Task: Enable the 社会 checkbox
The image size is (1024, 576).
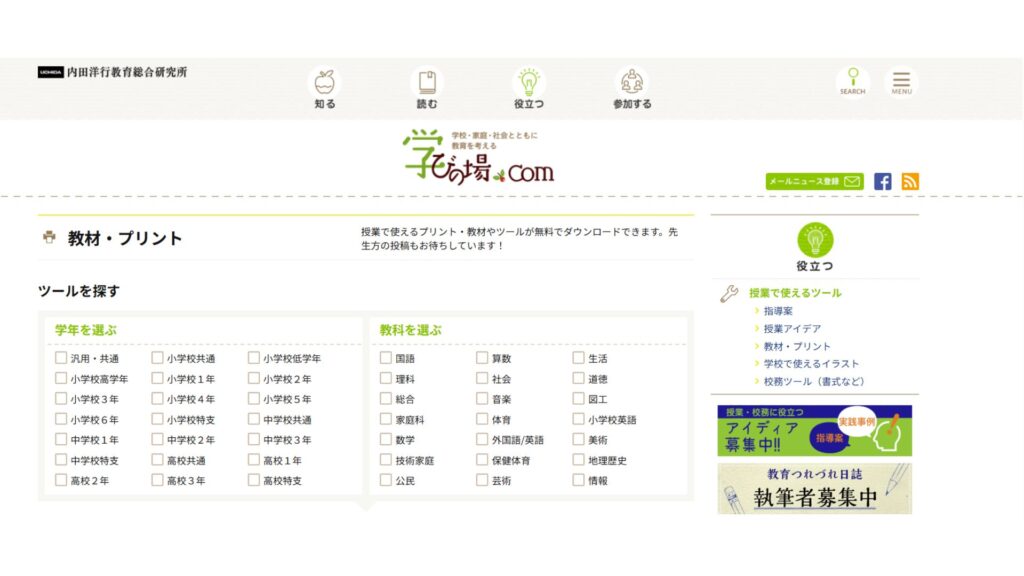Action: 482,378
